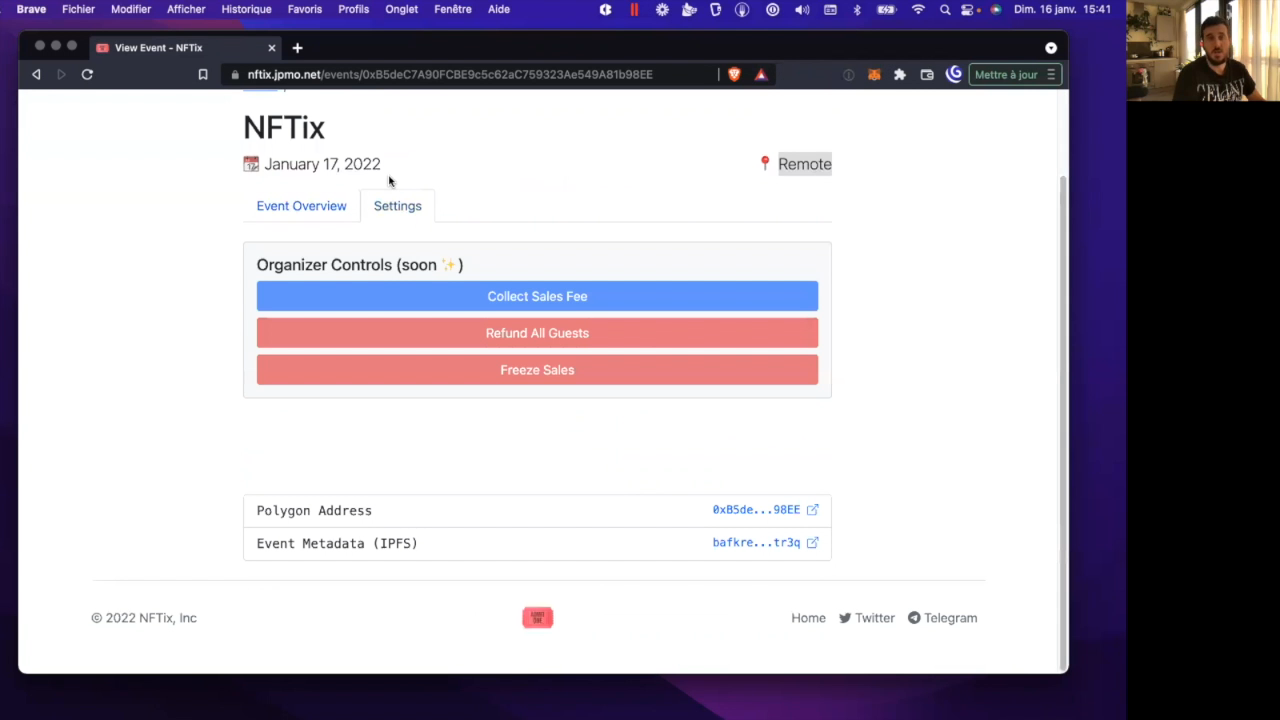Open the Brave application menu
Viewport: 1280px width, 720px height.
click(31, 9)
